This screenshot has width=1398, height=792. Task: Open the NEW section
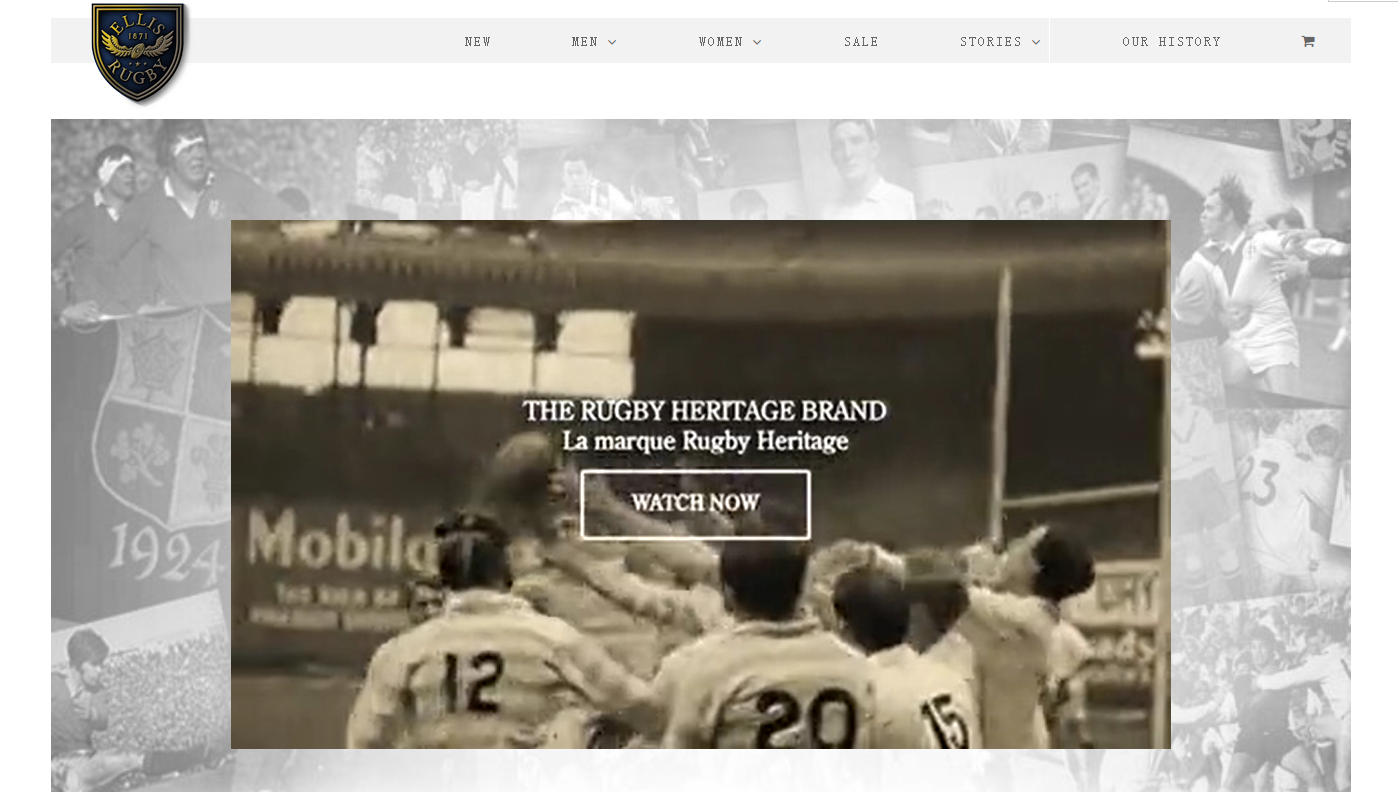pos(478,41)
